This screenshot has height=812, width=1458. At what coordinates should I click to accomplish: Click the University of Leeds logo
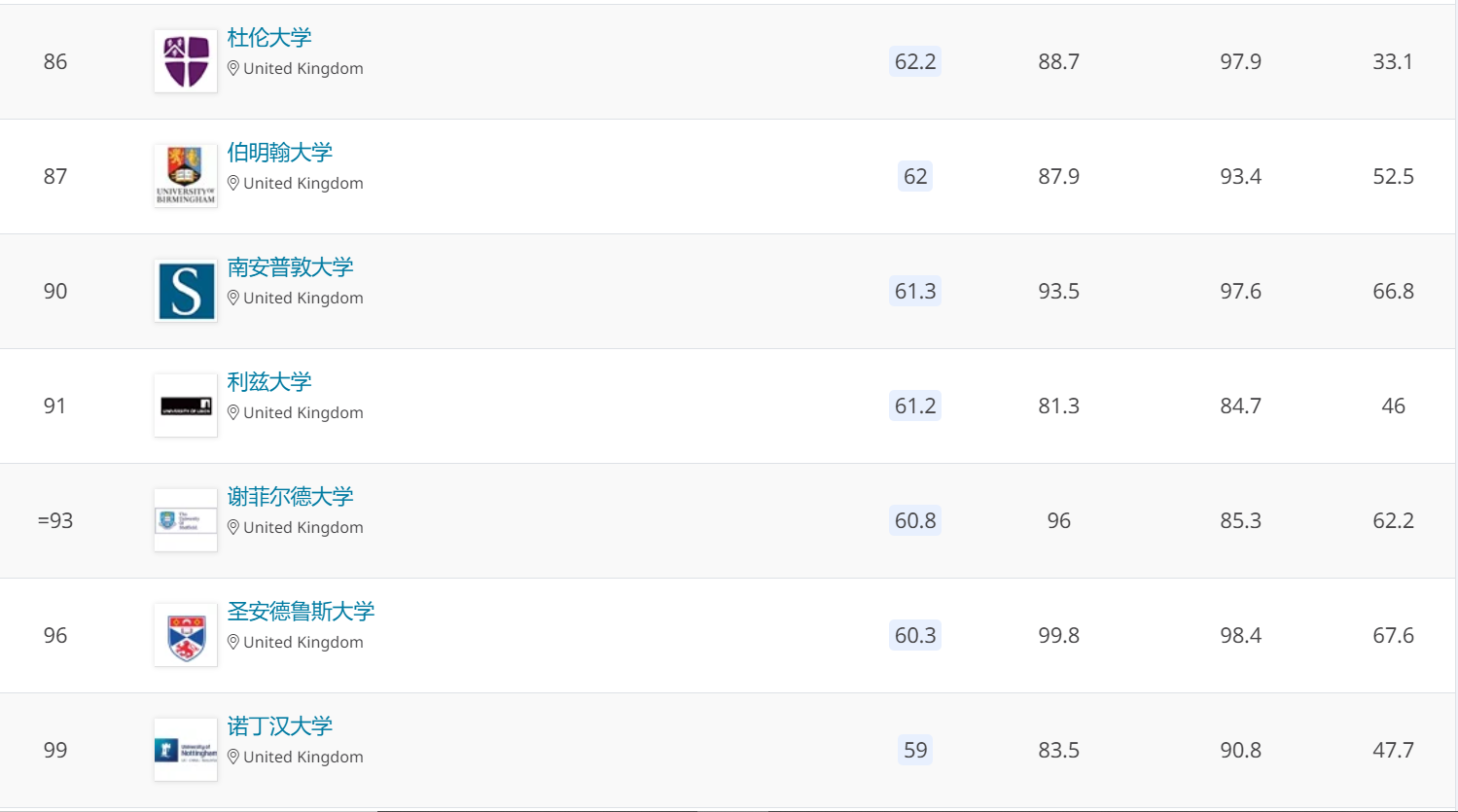tap(186, 406)
